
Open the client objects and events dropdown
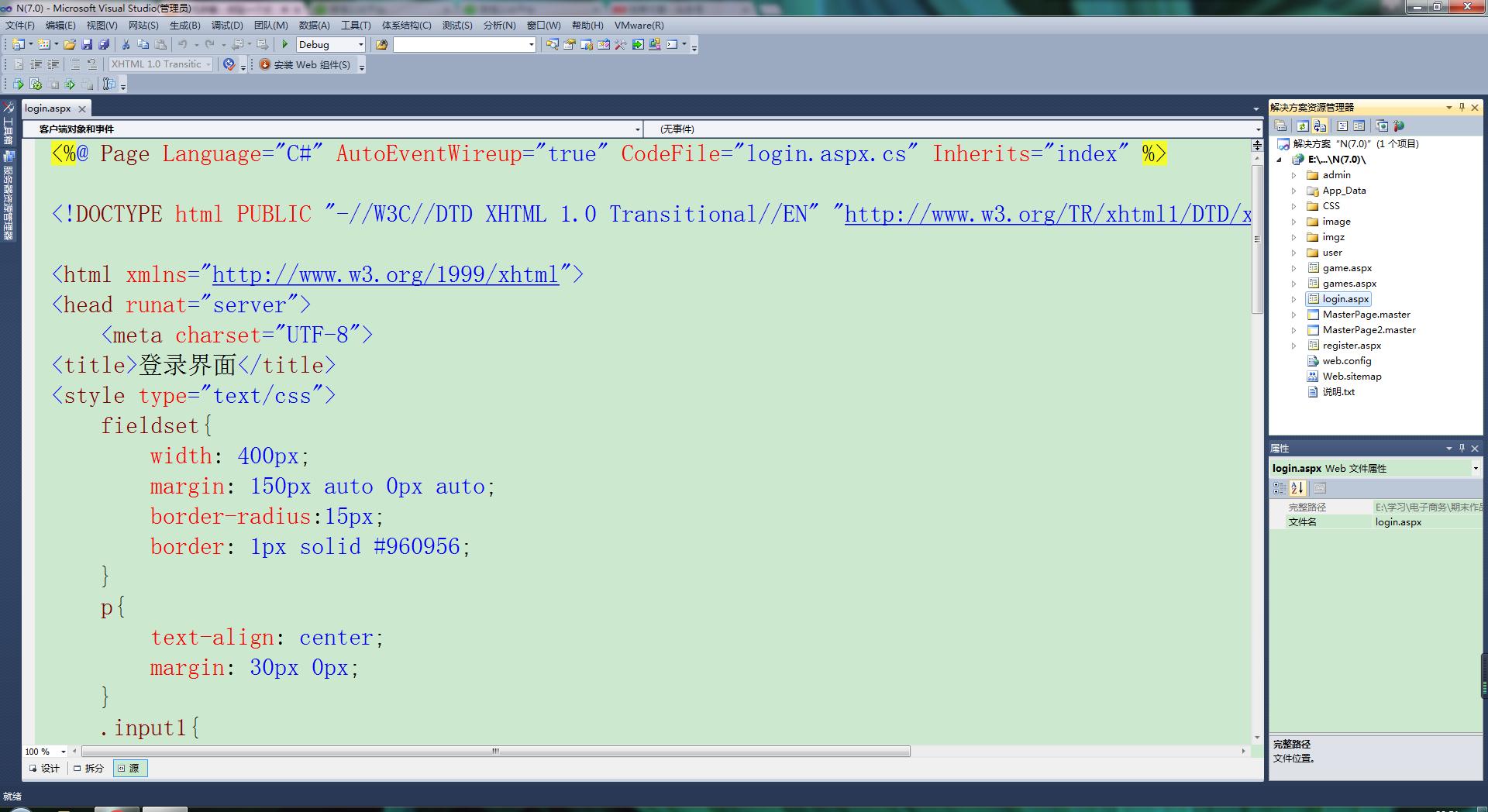pos(637,129)
